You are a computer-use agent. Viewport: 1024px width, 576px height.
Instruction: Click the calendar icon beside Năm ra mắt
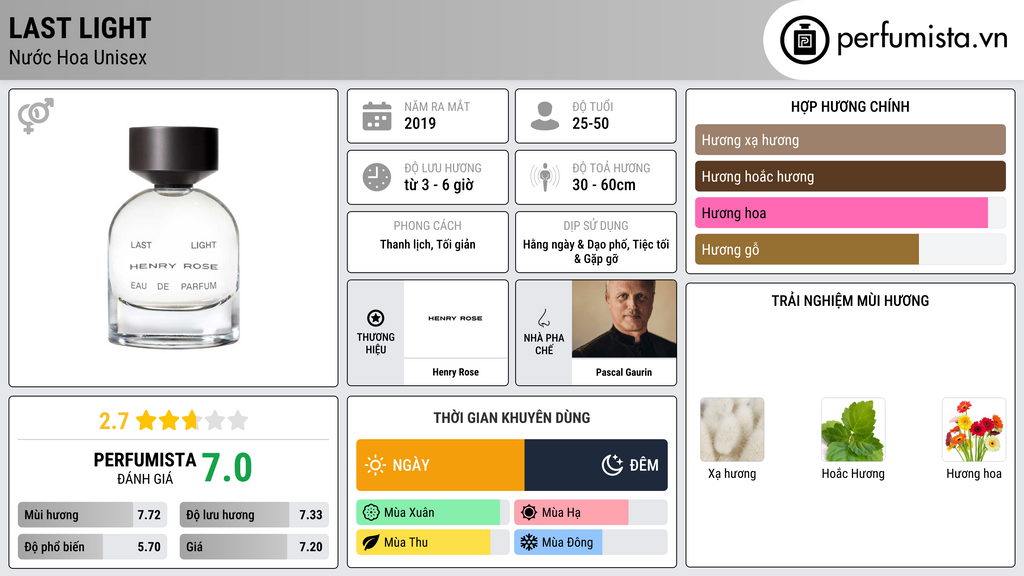(x=377, y=116)
